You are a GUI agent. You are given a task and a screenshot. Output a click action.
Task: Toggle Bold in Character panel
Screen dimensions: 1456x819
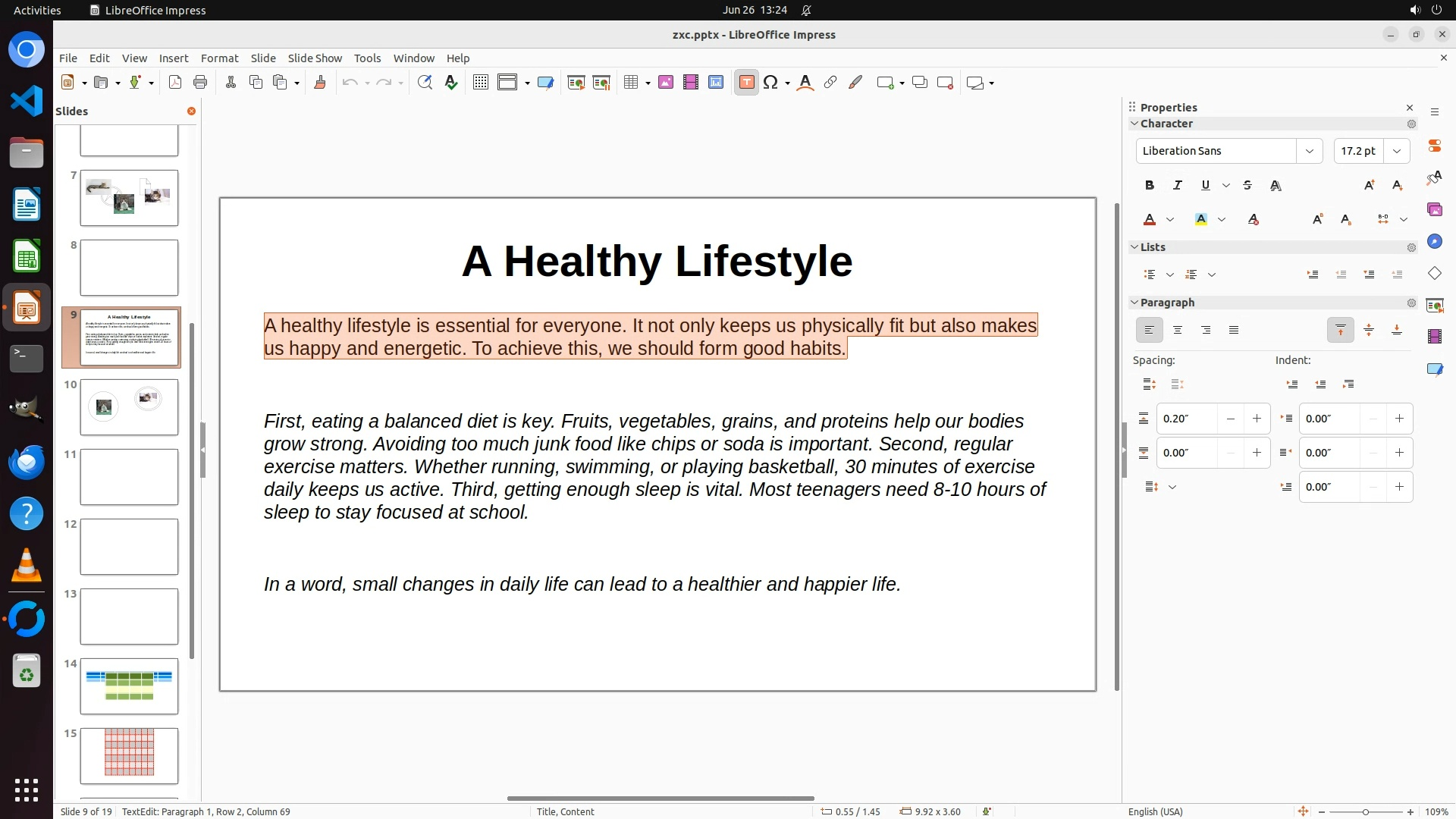click(1149, 185)
